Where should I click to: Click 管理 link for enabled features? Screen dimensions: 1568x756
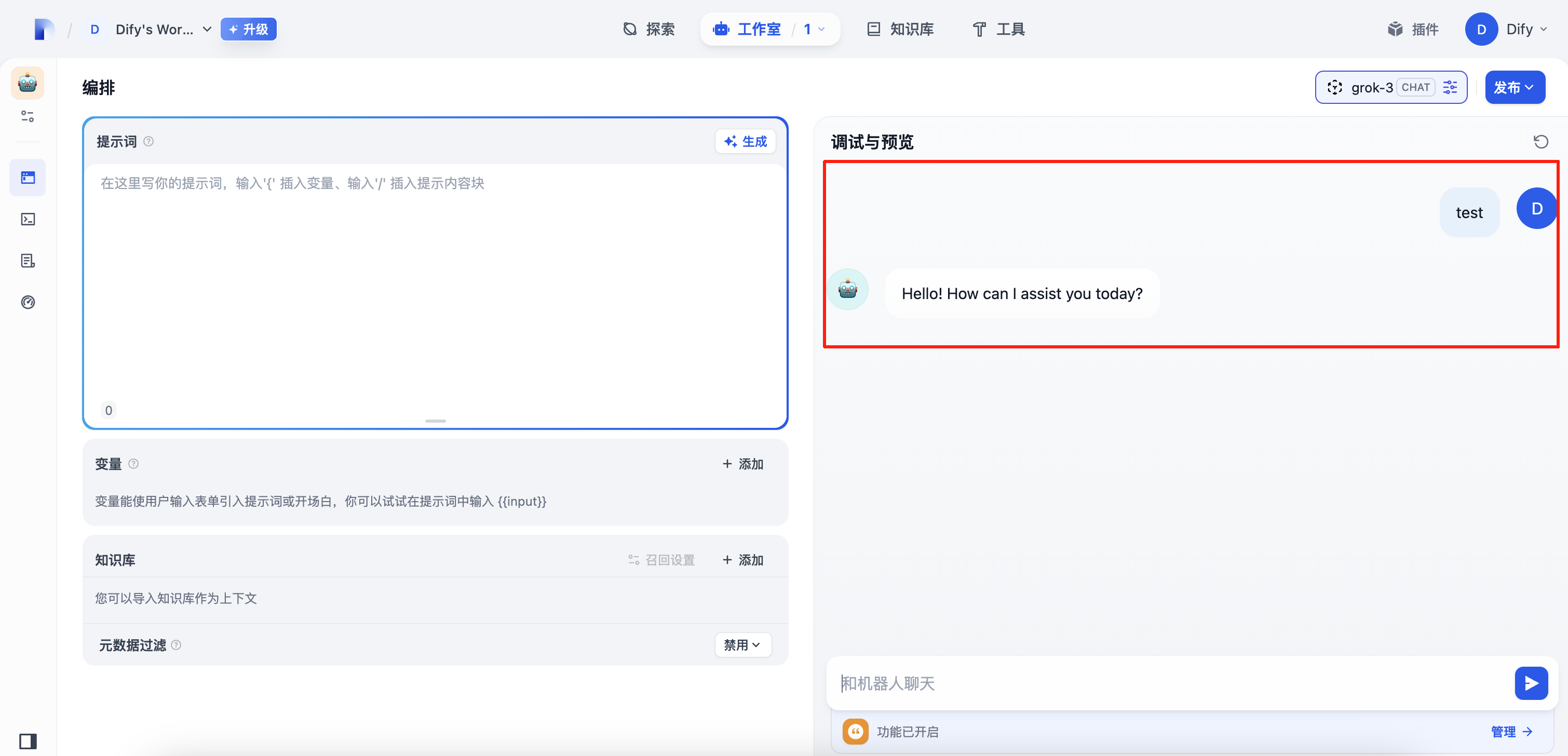point(1511,731)
